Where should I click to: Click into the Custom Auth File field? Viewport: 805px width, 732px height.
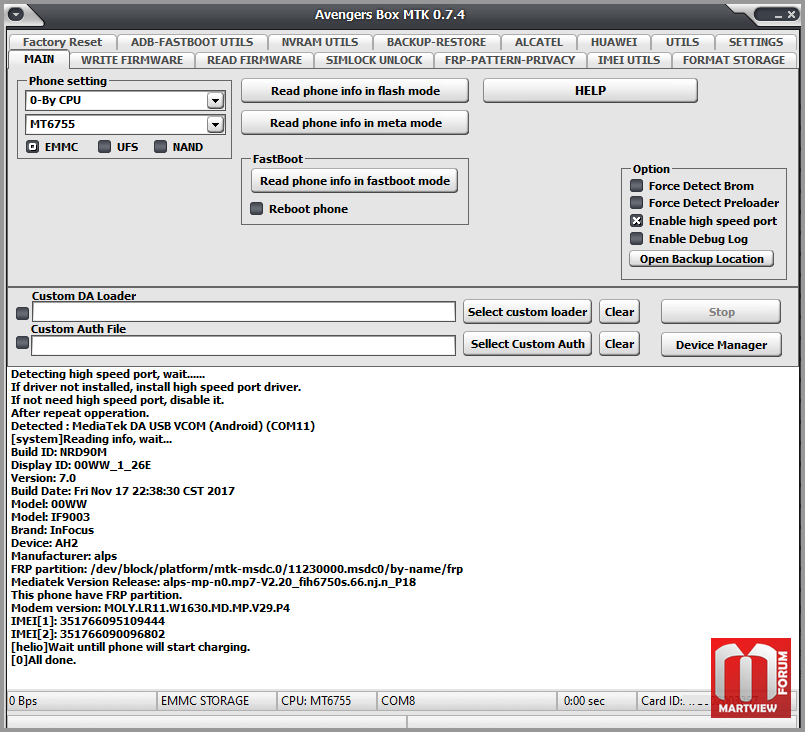[x=243, y=345]
